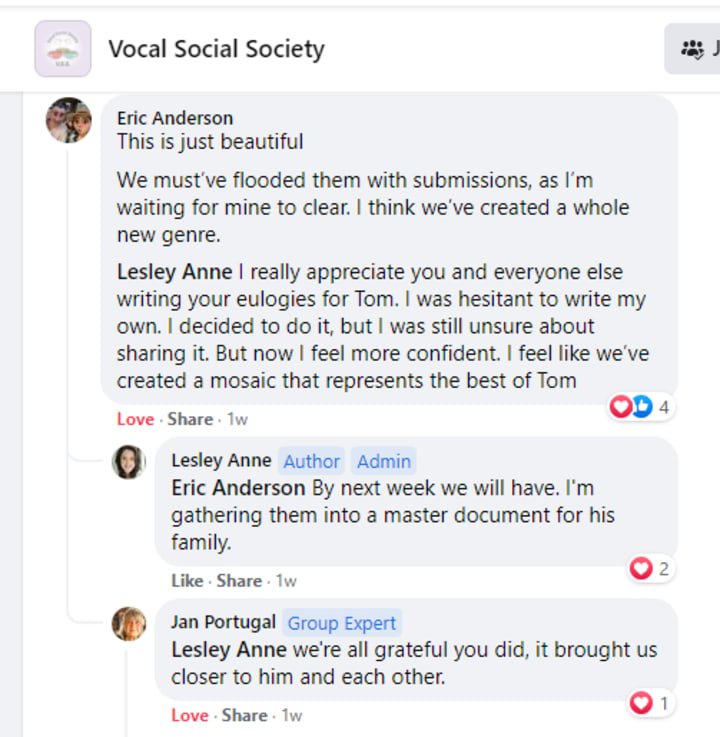The width and height of the screenshot is (720, 737).
Task: Open the Vocal Social Society group logo
Action: tap(63, 48)
